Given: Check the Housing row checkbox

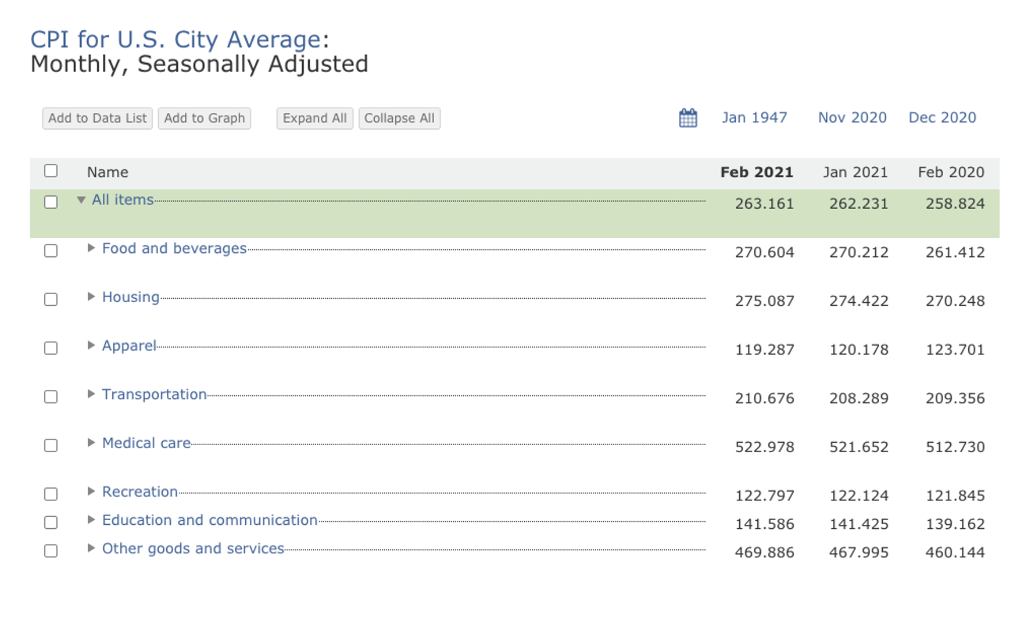Looking at the screenshot, I should pos(51,299).
